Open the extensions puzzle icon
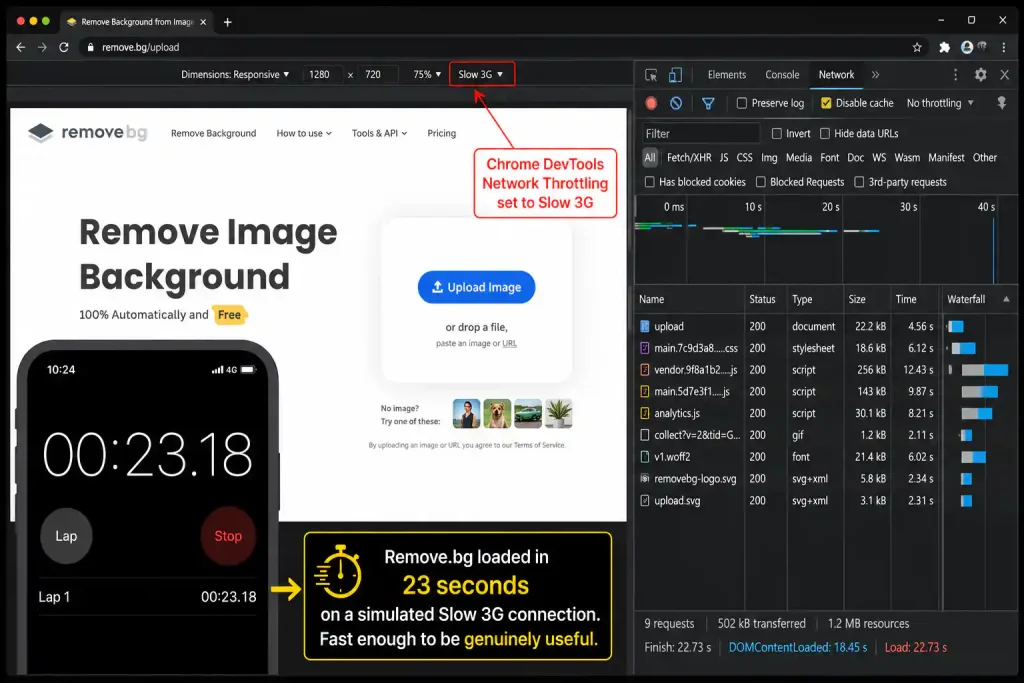The image size is (1024, 683). 944,47
